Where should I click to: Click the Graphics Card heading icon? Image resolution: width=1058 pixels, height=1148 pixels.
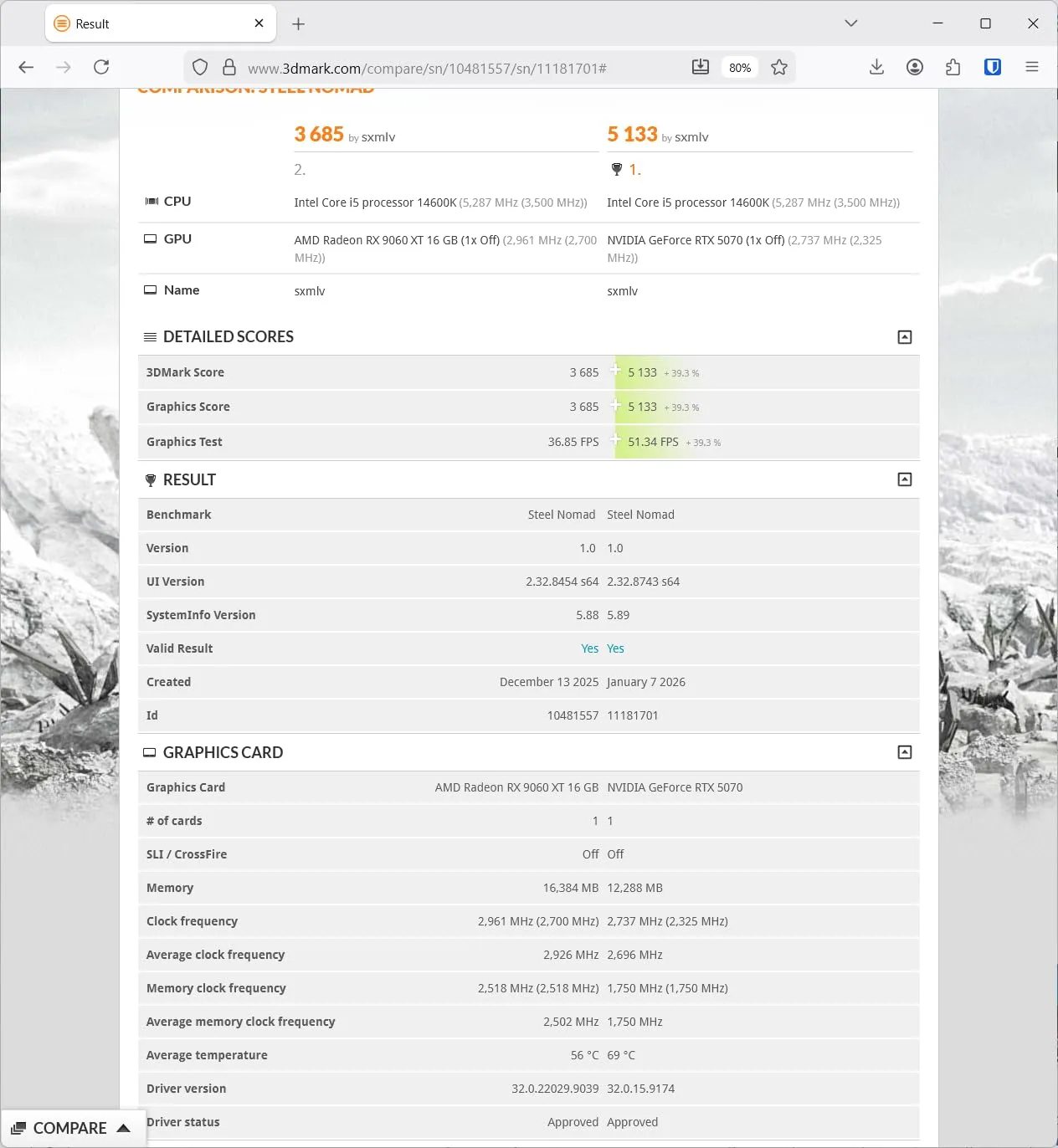click(150, 753)
